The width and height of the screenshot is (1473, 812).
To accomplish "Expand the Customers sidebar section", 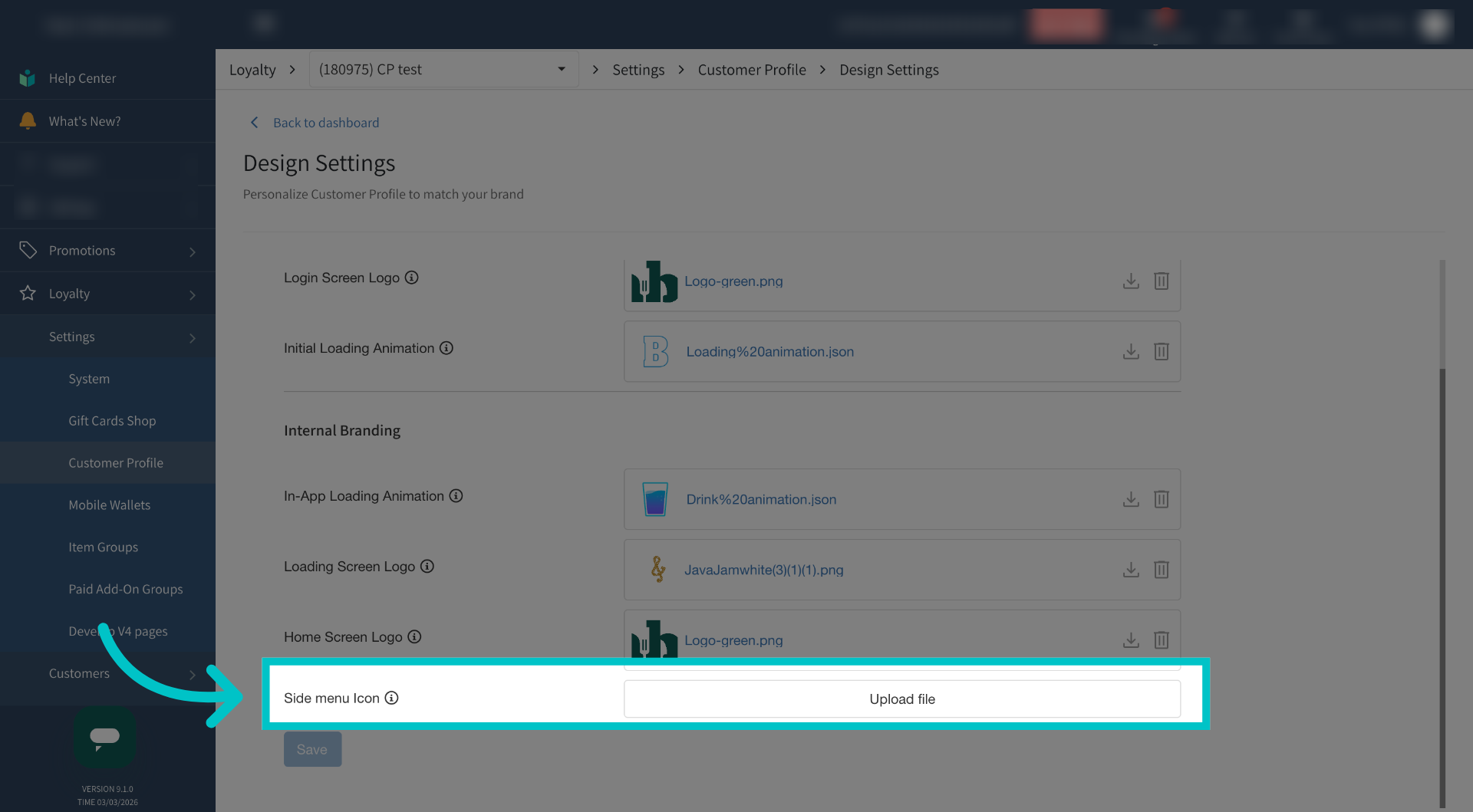I will [x=107, y=673].
